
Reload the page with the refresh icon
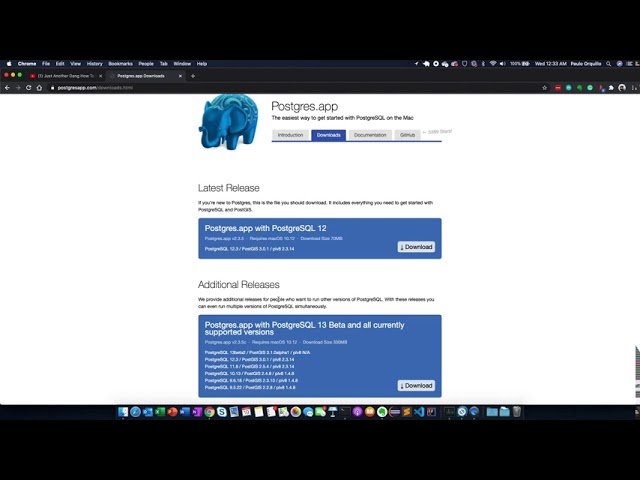(28, 88)
